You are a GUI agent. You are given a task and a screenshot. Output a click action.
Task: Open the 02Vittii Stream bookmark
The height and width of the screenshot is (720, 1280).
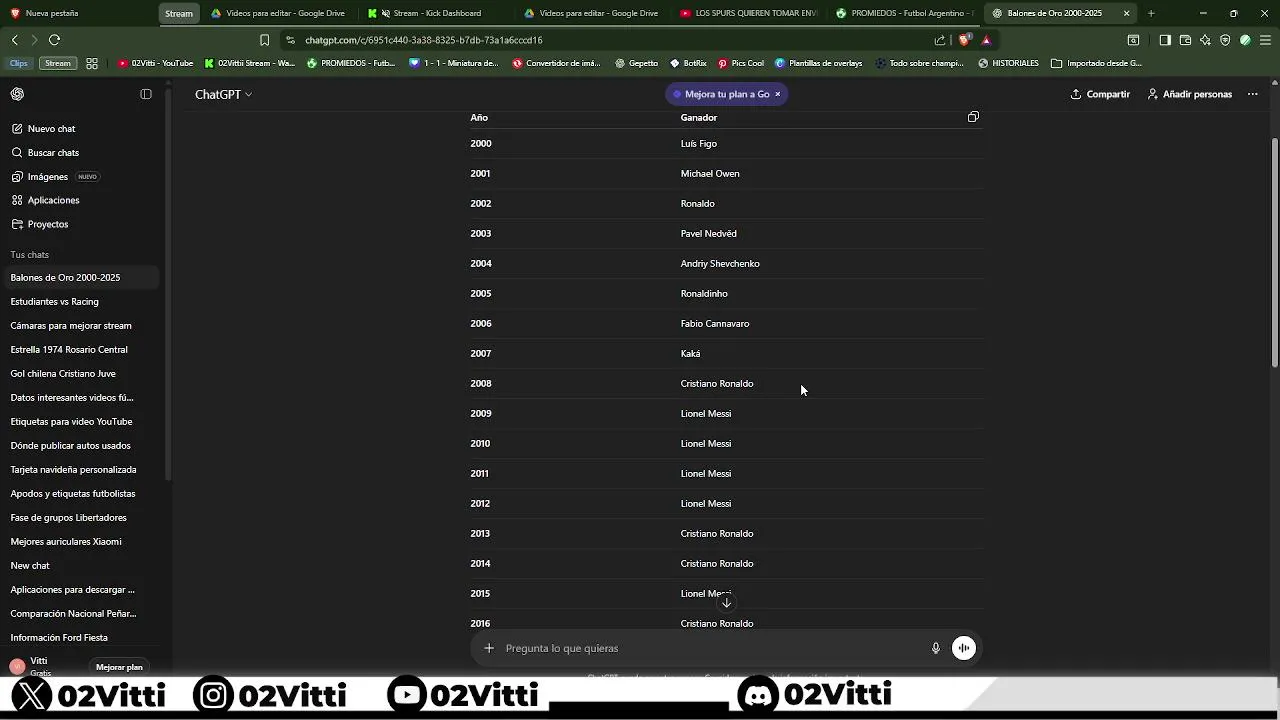click(x=249, y=63)
